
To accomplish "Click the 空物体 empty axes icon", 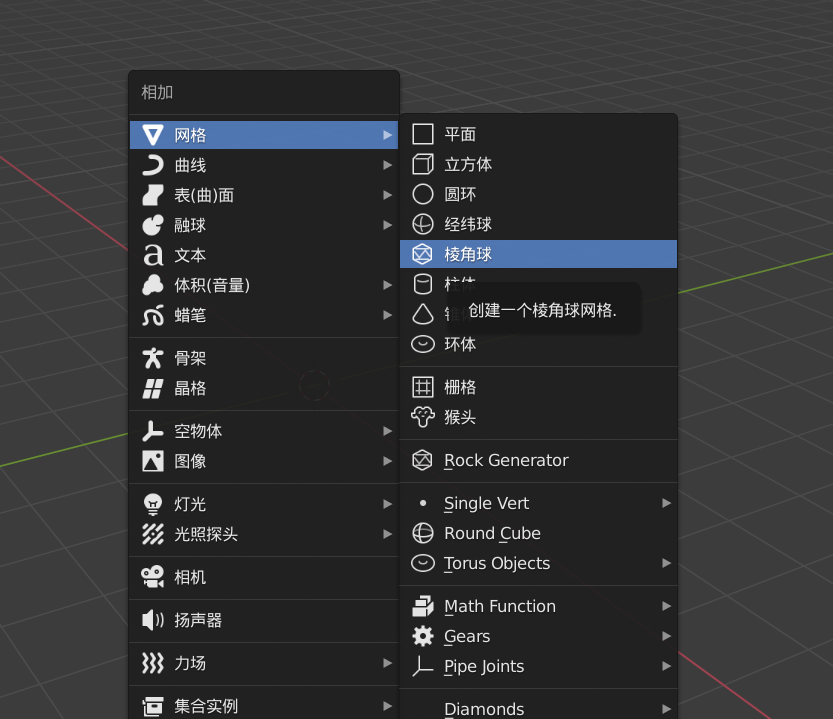I will click(x=152, y=431).
